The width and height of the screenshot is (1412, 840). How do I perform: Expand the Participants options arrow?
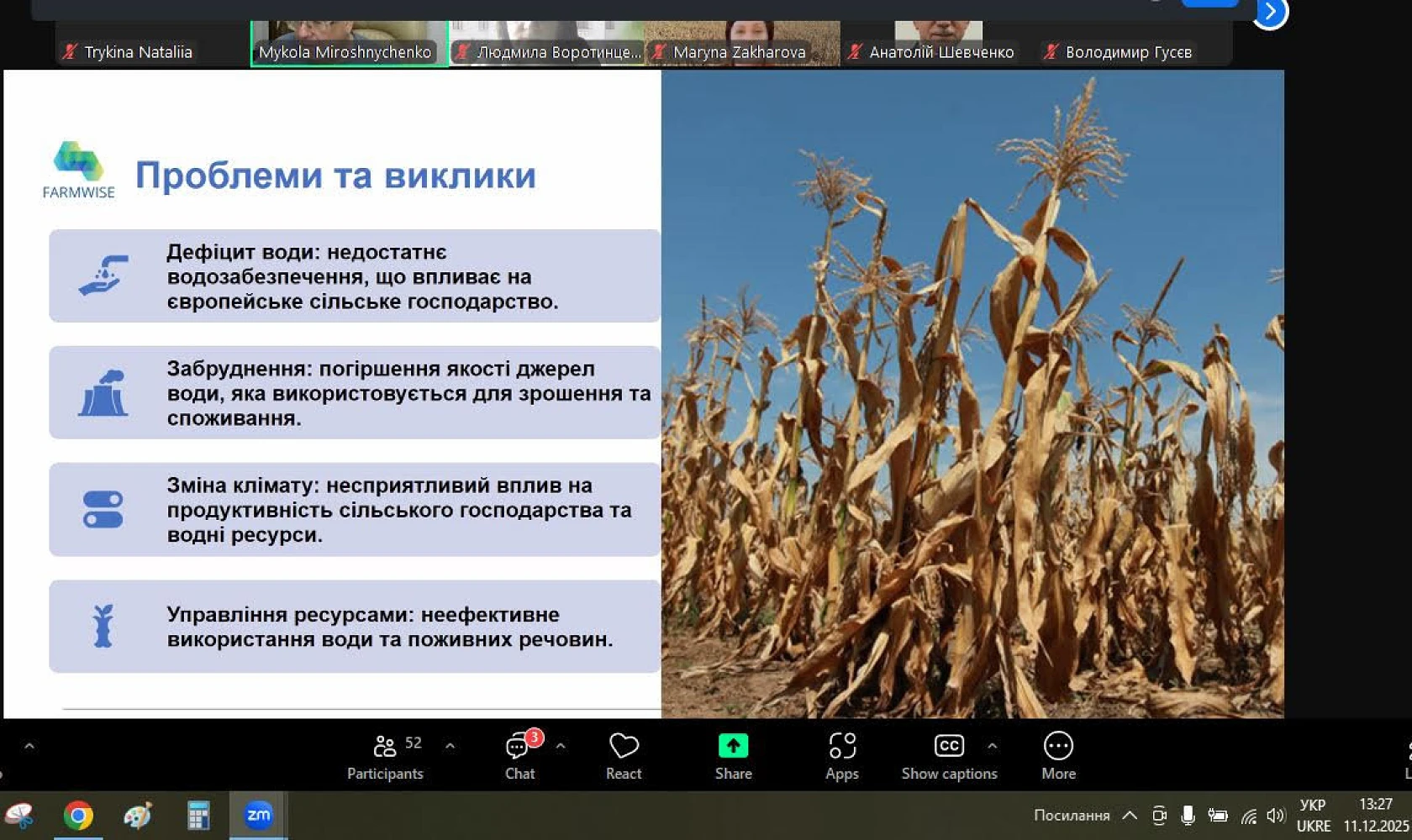point(450,746)
